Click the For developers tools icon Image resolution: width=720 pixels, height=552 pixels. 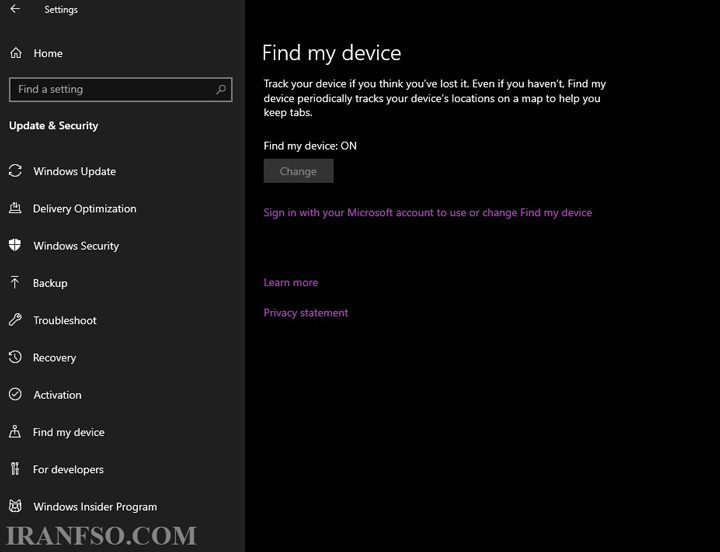15,469
